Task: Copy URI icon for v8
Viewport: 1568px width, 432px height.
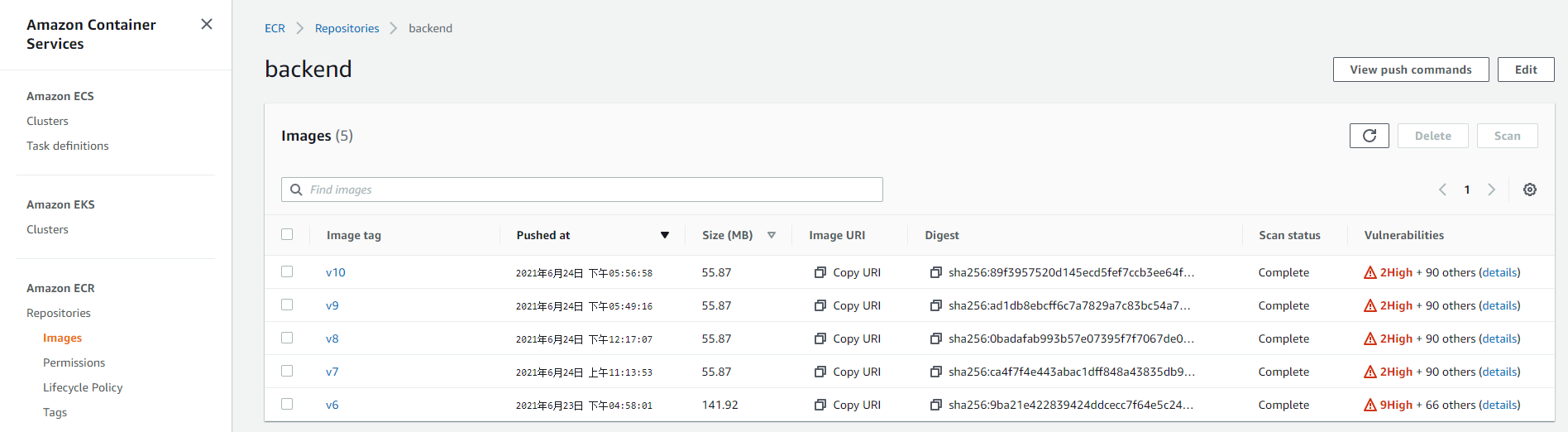Action: 820,338
